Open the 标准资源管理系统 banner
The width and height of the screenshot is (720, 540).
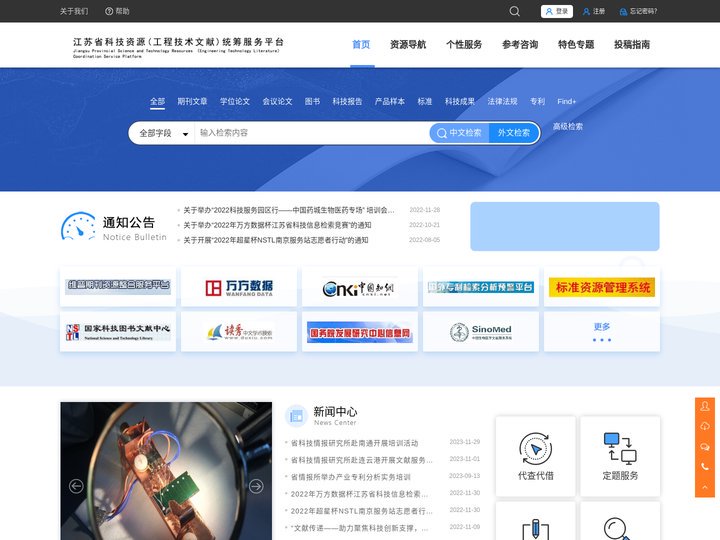(602, 287)
